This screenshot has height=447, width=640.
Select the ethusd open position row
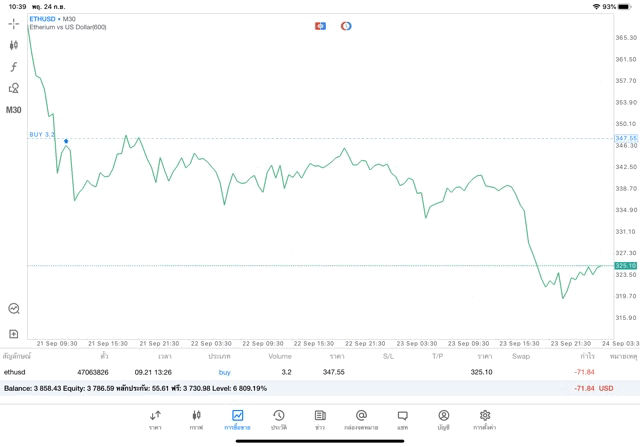(300, 372)
